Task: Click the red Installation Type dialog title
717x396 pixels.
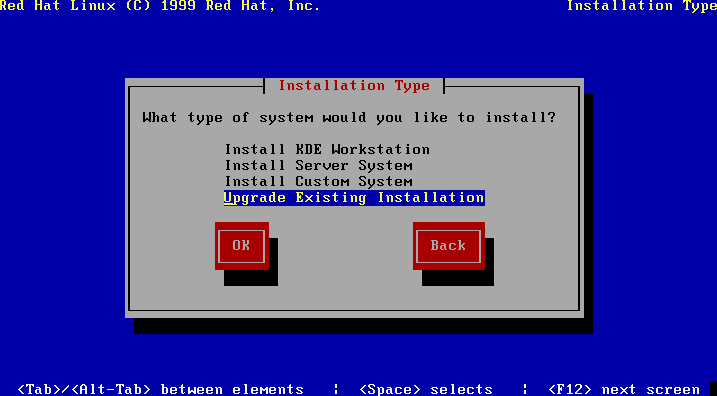Action: click(354, 86)
